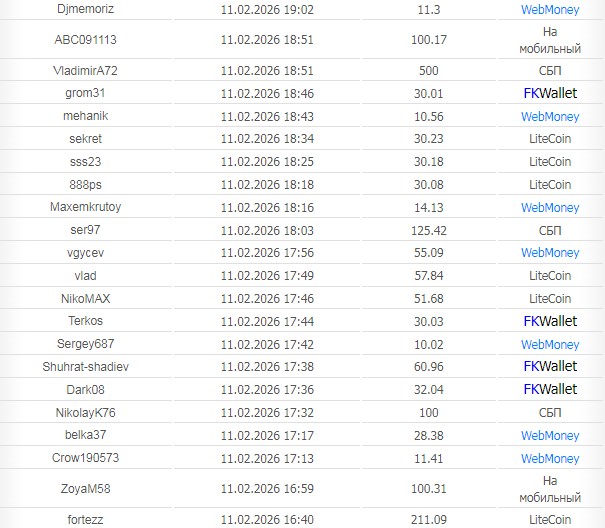
Task: Select the NikoMAX username cell
Action: click(x=86, y=298)
